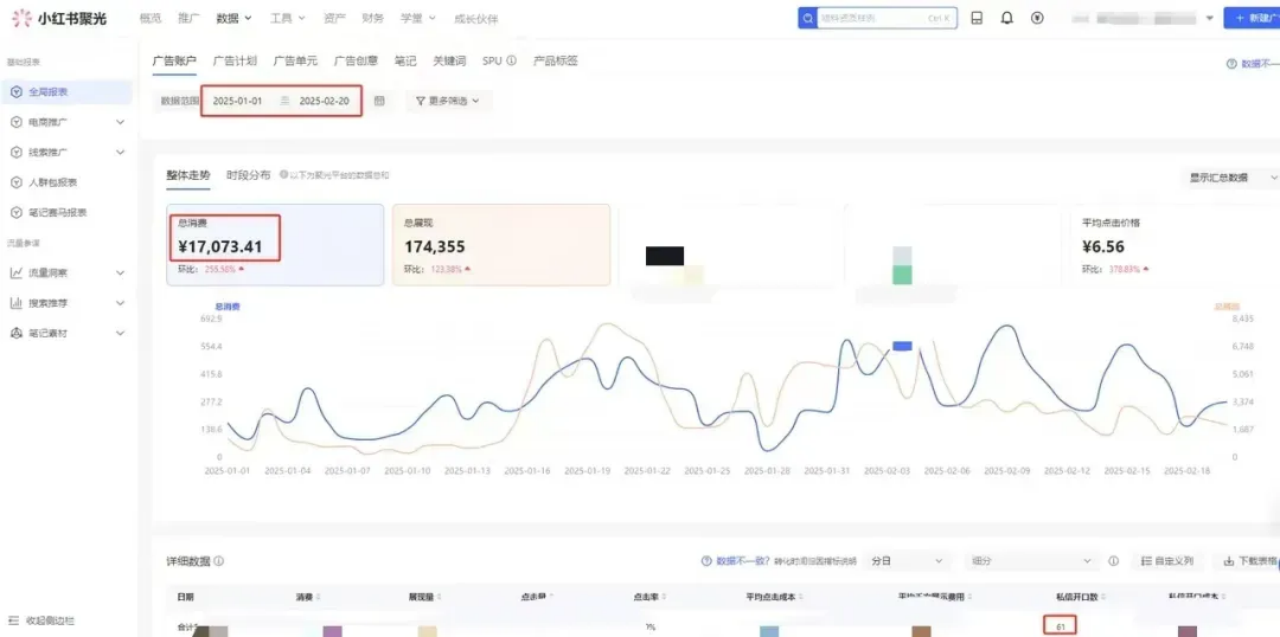Select the 总展现 metric card
This screenshot has height=637, width=1280.
click(x=501, y=245)
